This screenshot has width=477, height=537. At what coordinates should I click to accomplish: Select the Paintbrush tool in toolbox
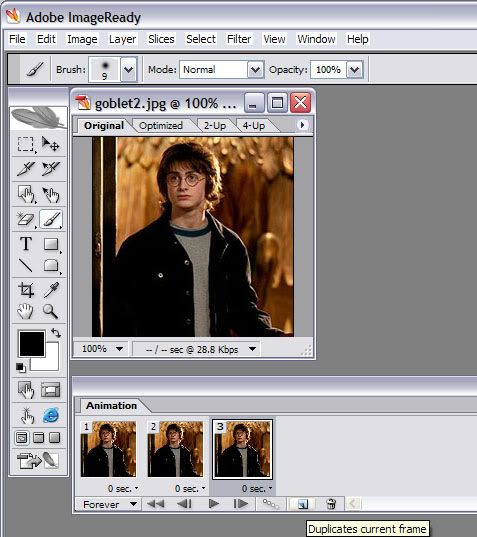(51, 219)
